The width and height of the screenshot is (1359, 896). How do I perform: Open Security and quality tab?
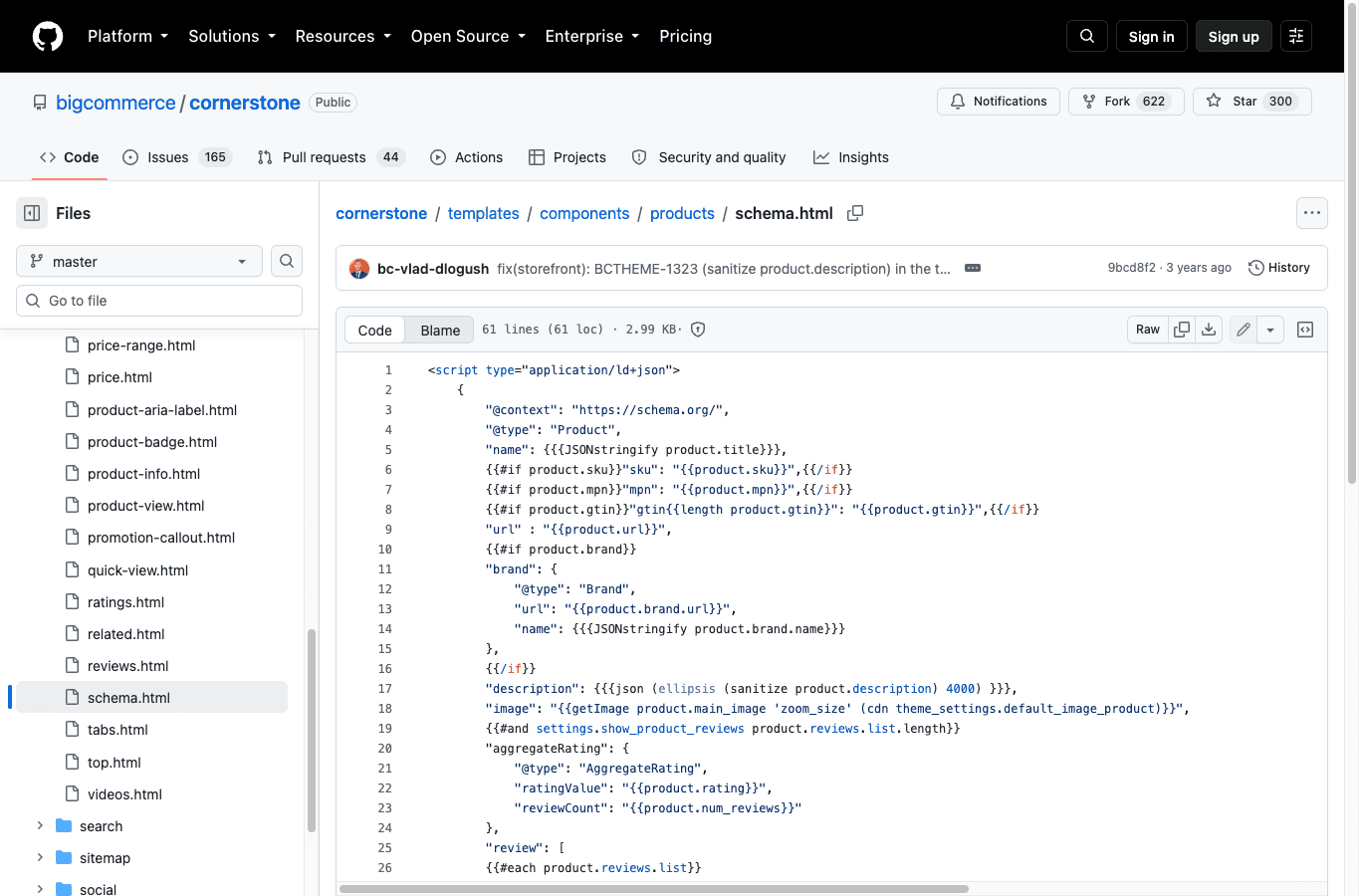709,157
